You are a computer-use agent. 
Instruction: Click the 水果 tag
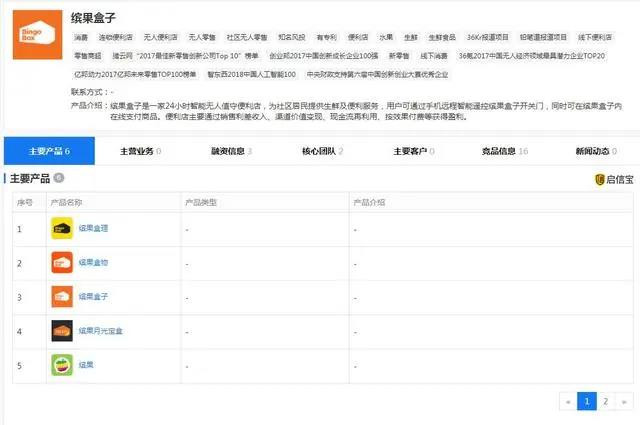coord(386,37)
